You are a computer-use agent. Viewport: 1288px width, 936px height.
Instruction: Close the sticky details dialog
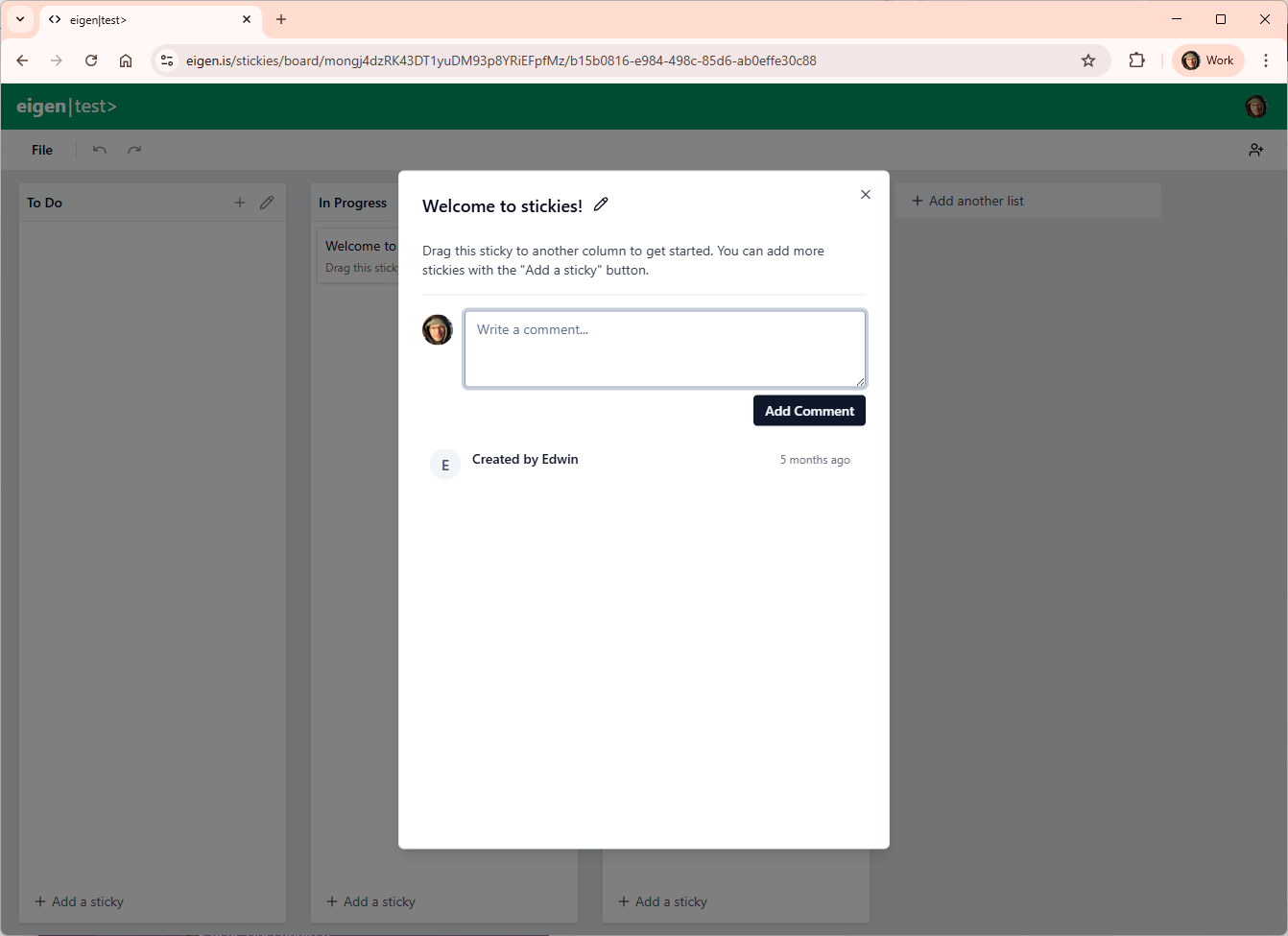pyautogui.click(x=865, y=195)
